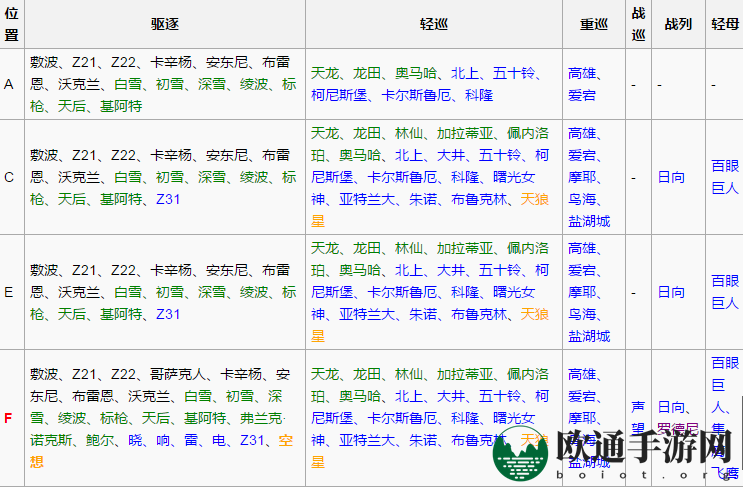Open 朱诺 link in row E
This screenshot has height=487, width=743.
[x=423, y=314]
